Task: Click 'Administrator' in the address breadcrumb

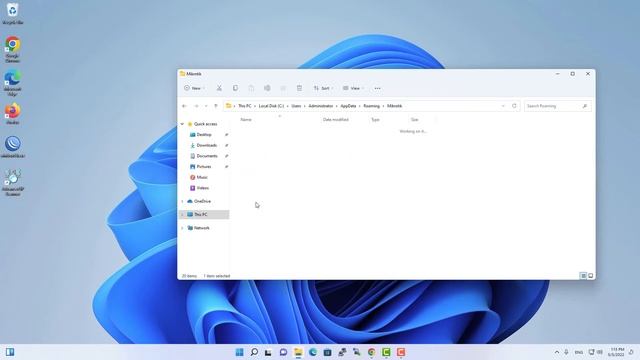Action: pyautogui.click(x=320, y=106)
